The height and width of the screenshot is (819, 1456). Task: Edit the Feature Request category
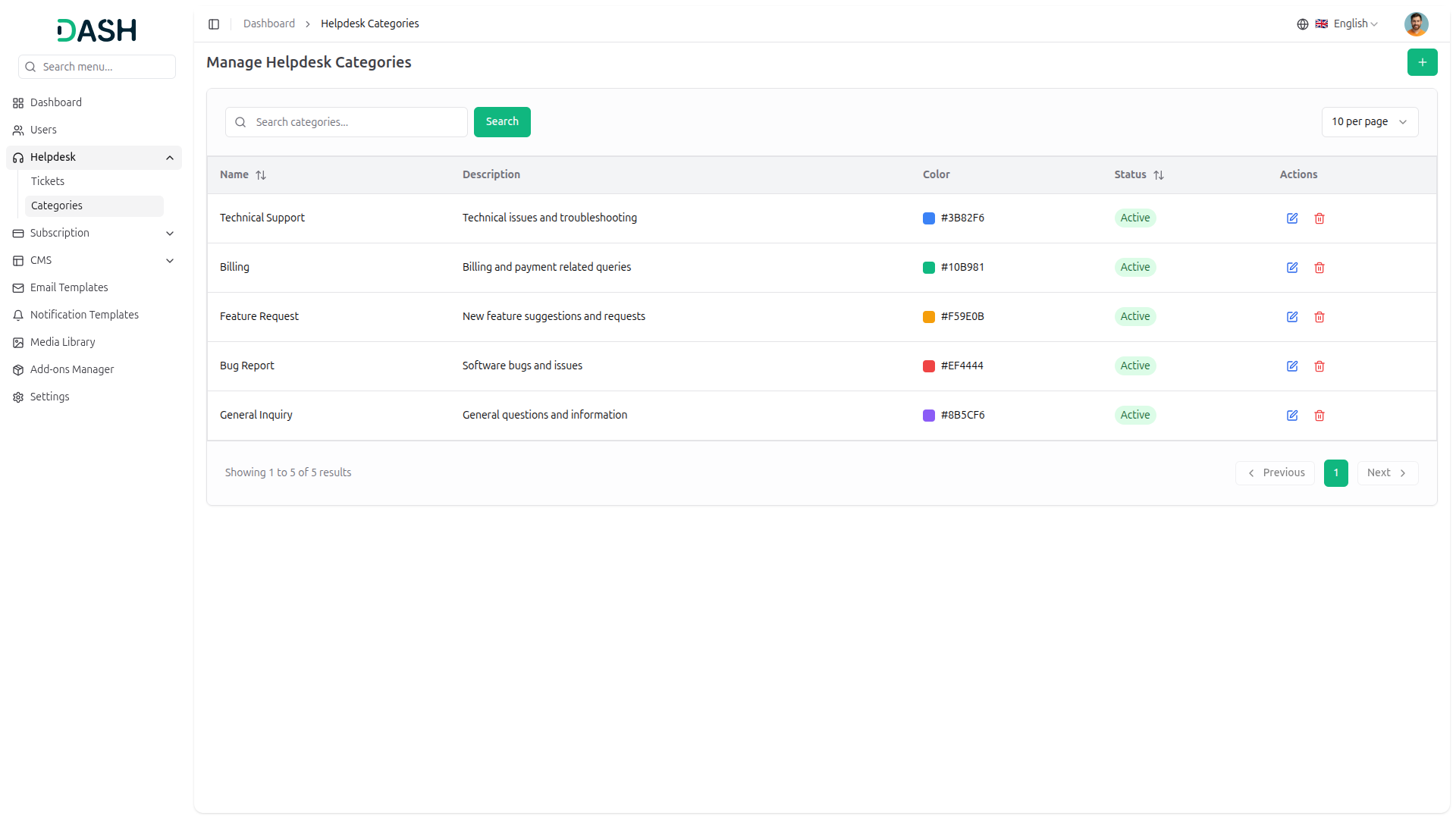(1292, 317)
